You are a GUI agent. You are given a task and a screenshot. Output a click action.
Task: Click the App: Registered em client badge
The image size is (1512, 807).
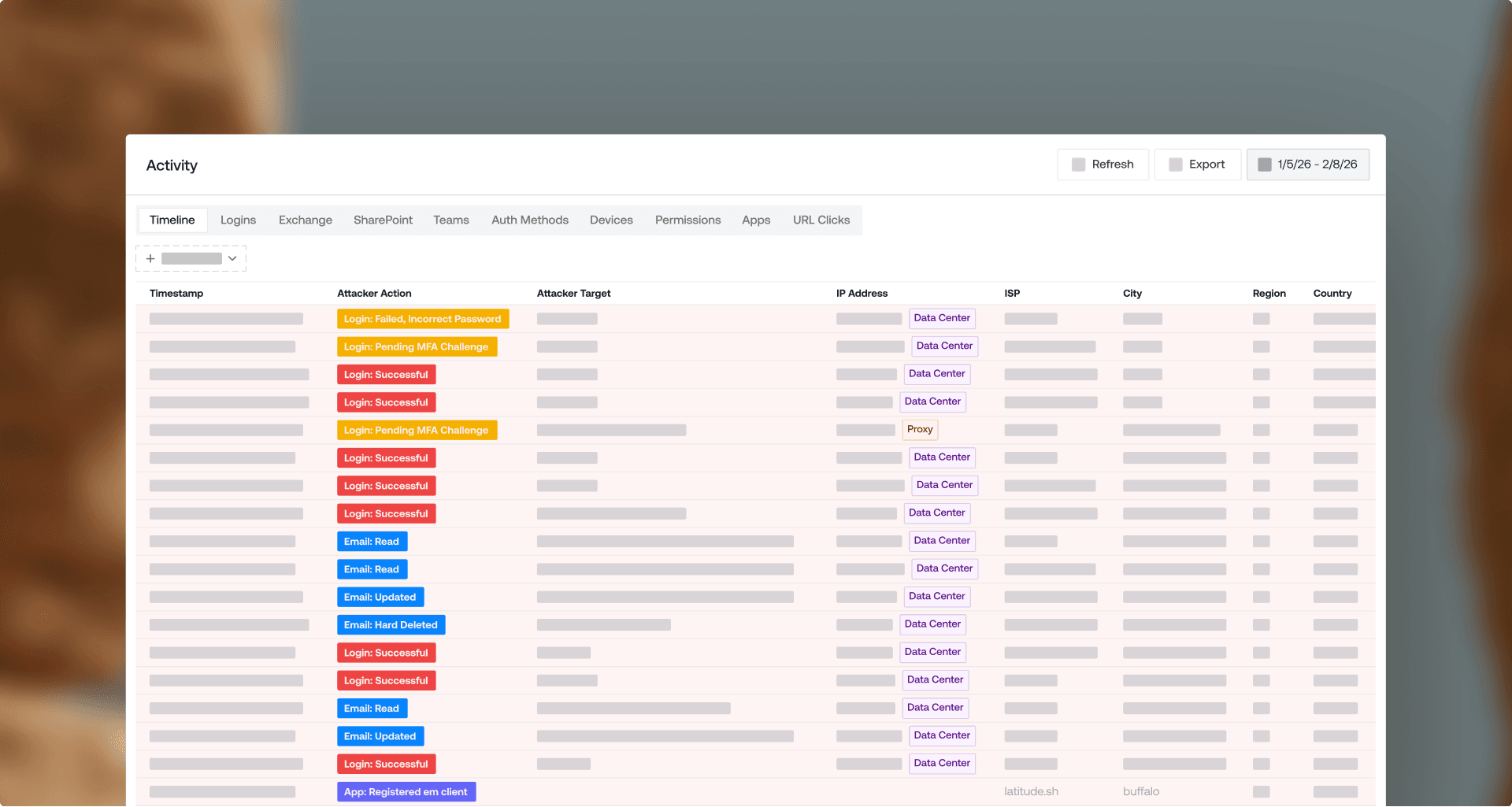[x=406, y=792]
